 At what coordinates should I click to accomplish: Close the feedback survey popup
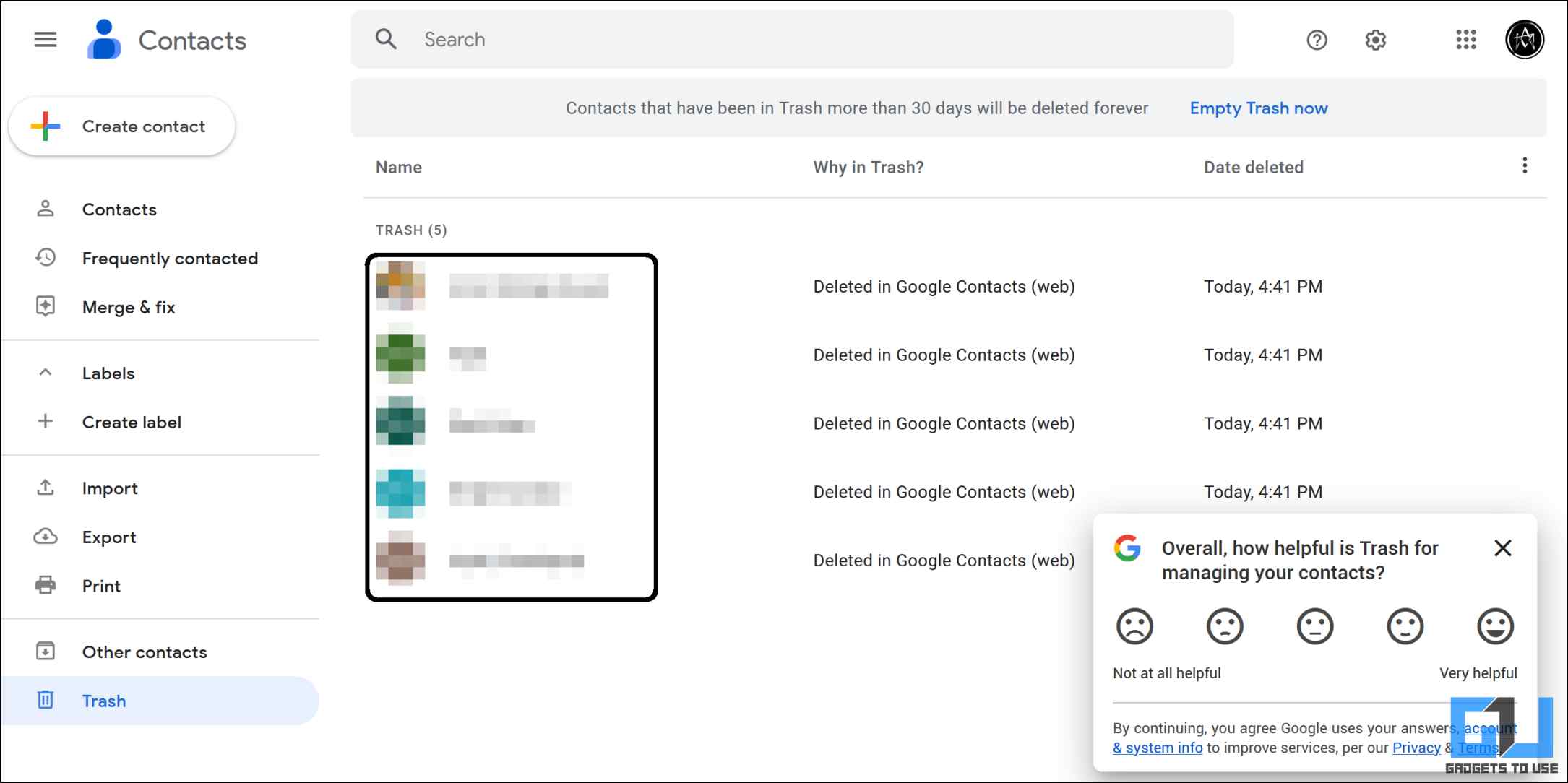(1503, 548)
